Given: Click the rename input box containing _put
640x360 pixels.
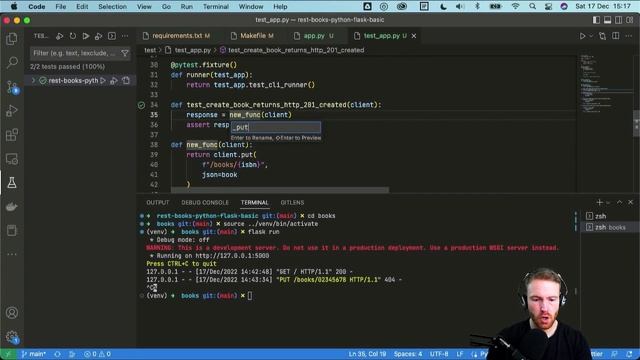Looking at the screenshot, I should pyautogui.click(x=276, y=127).
